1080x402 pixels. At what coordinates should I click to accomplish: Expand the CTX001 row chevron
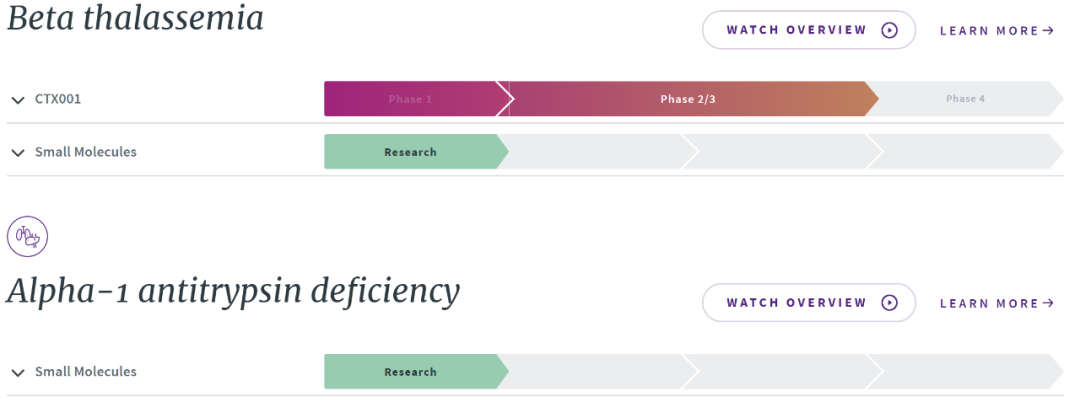18,100
